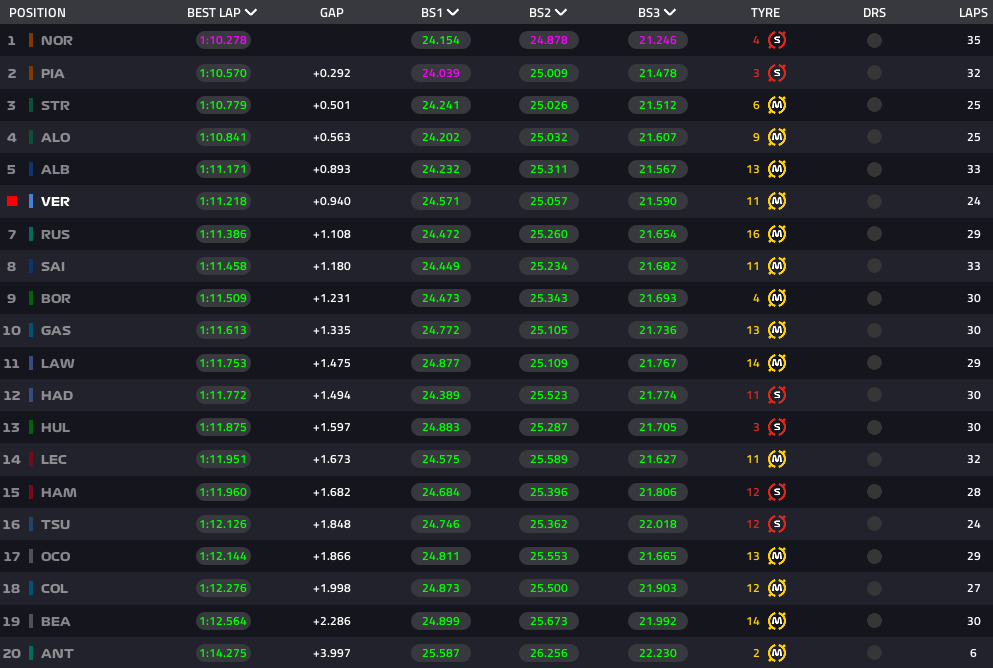Select the medium tyre icon for Antonelli
The width and height of the screenshot is (993, 668).
pos(777,653)
